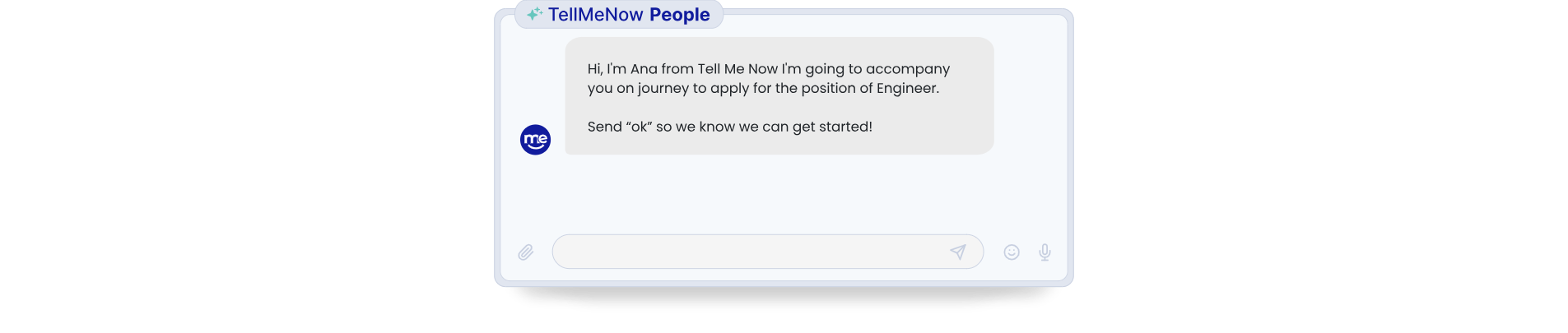Screen dimensions: 1568x333
Task: Click 'Hi, I'm Ana' at message start
Action: tap(622, 69)
